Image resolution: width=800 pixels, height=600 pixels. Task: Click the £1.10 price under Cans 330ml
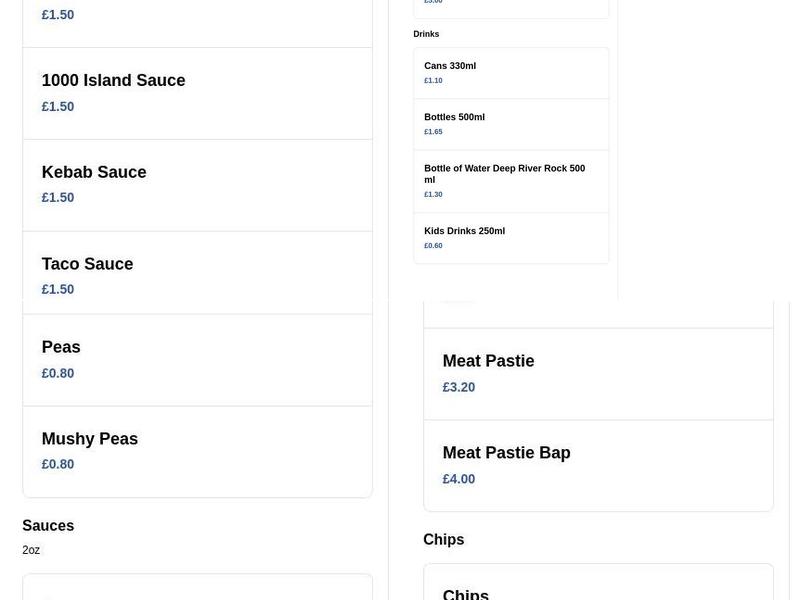pyautogui.click(x=433, y=80)
